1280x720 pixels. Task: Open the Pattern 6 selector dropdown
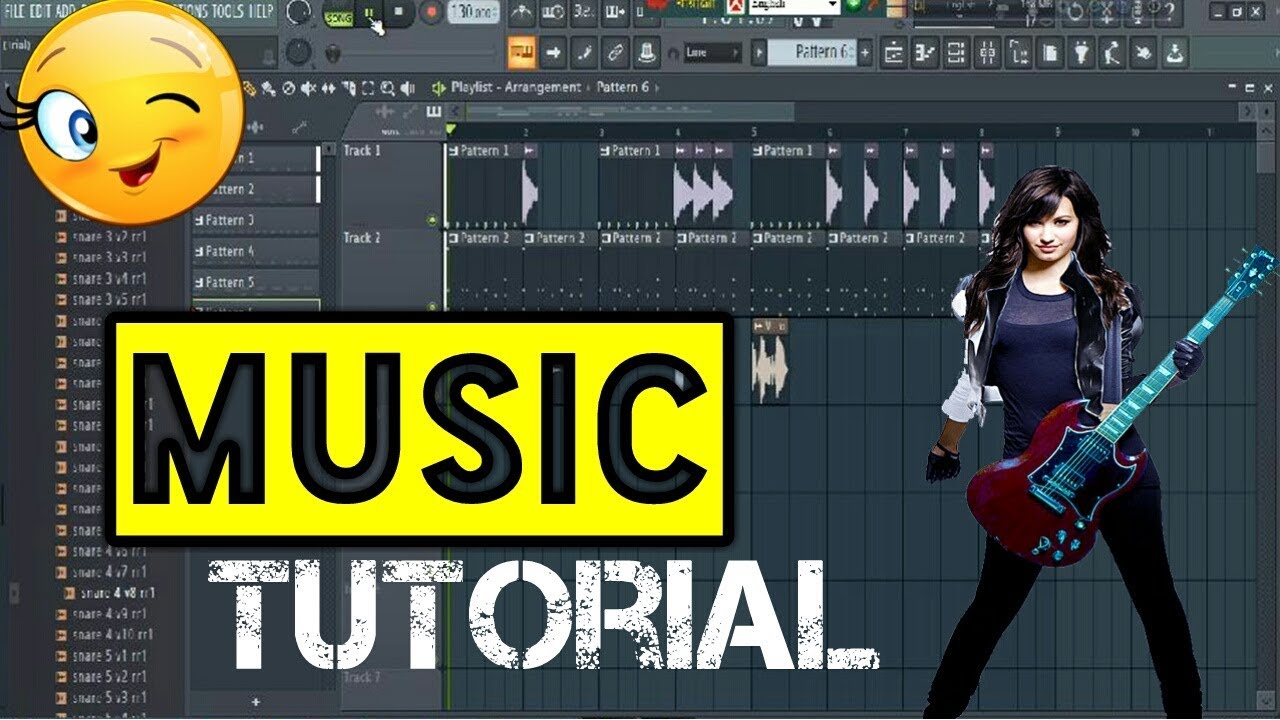click(x=813, y=52)
